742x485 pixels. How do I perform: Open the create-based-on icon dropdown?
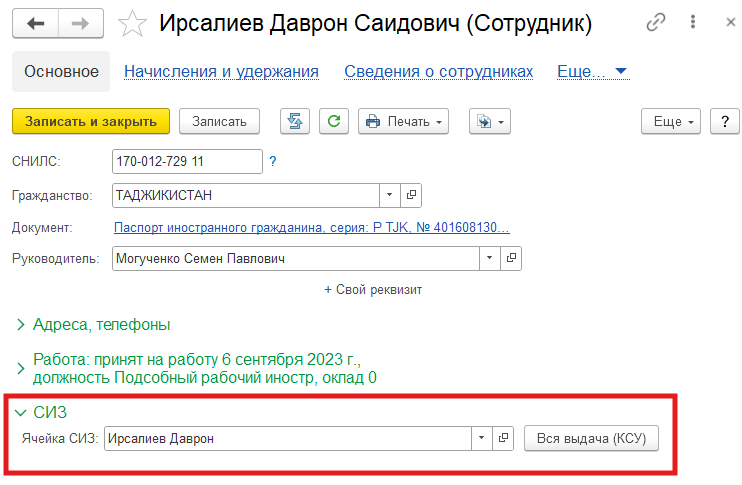[490, 122]
